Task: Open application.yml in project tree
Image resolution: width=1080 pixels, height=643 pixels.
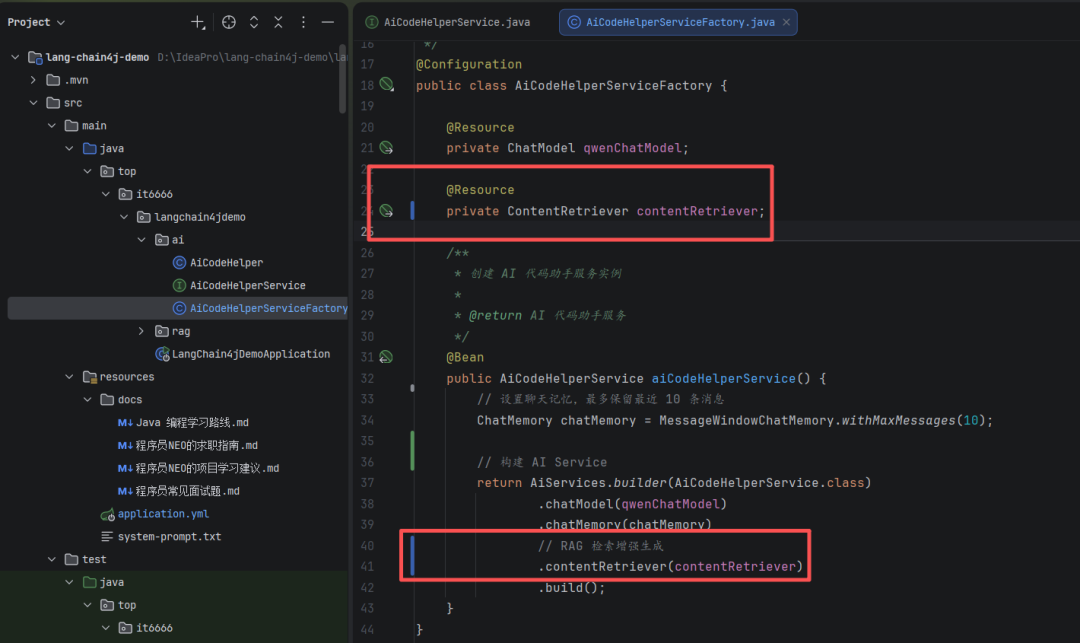Action: click(x=152, y=514)
